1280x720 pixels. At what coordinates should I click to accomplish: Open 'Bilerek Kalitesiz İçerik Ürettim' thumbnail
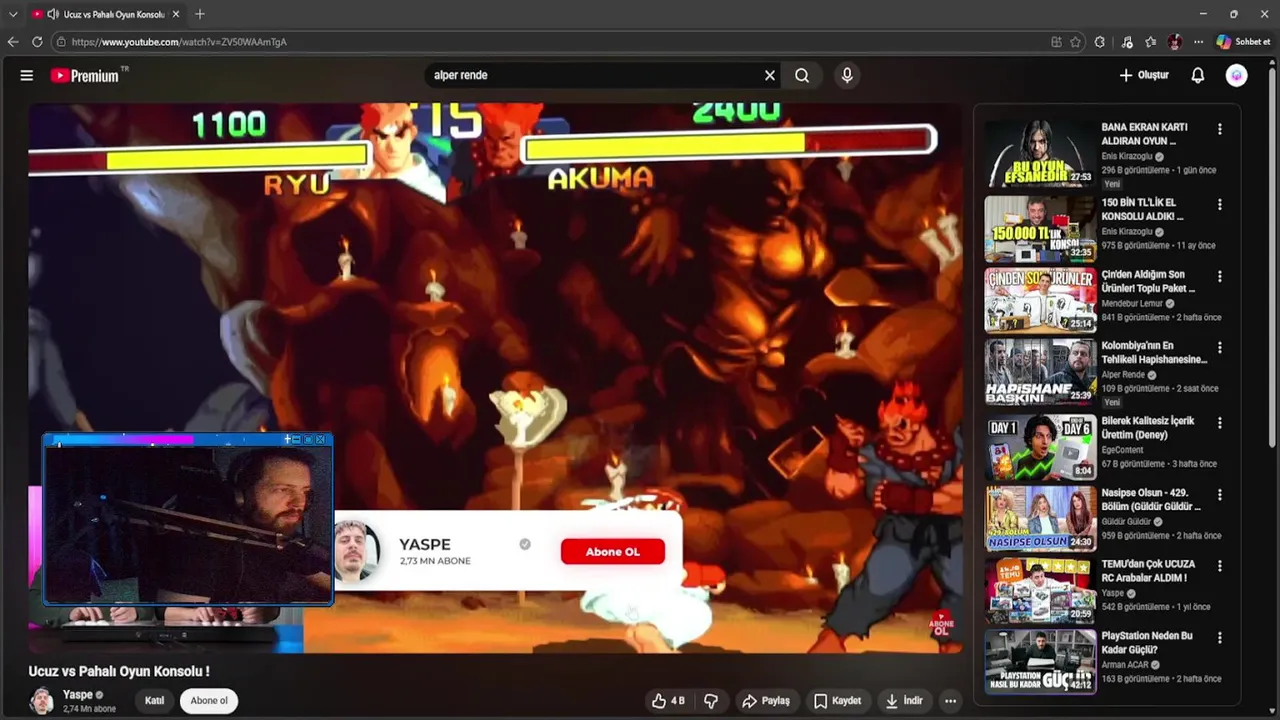click(x=1040, y=447)
